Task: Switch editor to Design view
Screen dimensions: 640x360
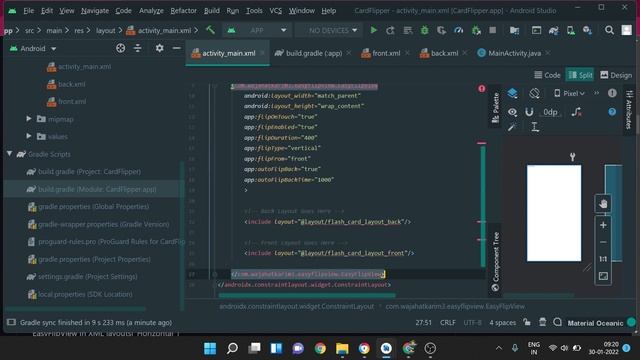Action: 616,75
